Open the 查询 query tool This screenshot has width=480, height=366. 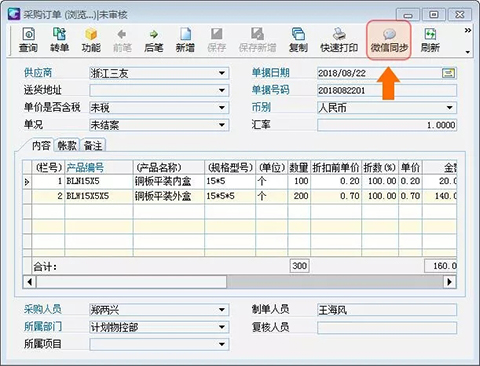tap(28, 40)
